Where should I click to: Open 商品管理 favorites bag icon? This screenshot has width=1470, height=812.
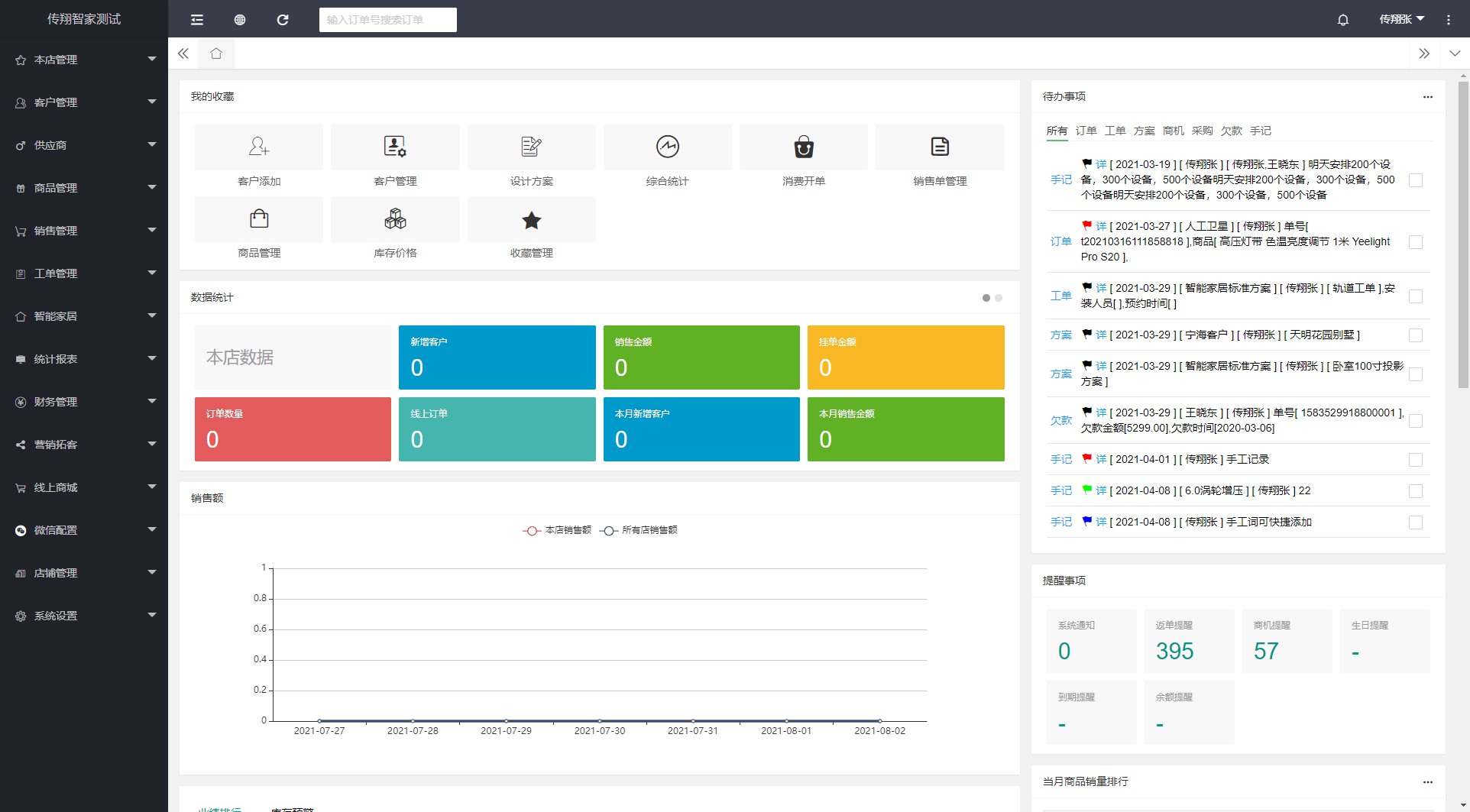click(x=259, y=218)
